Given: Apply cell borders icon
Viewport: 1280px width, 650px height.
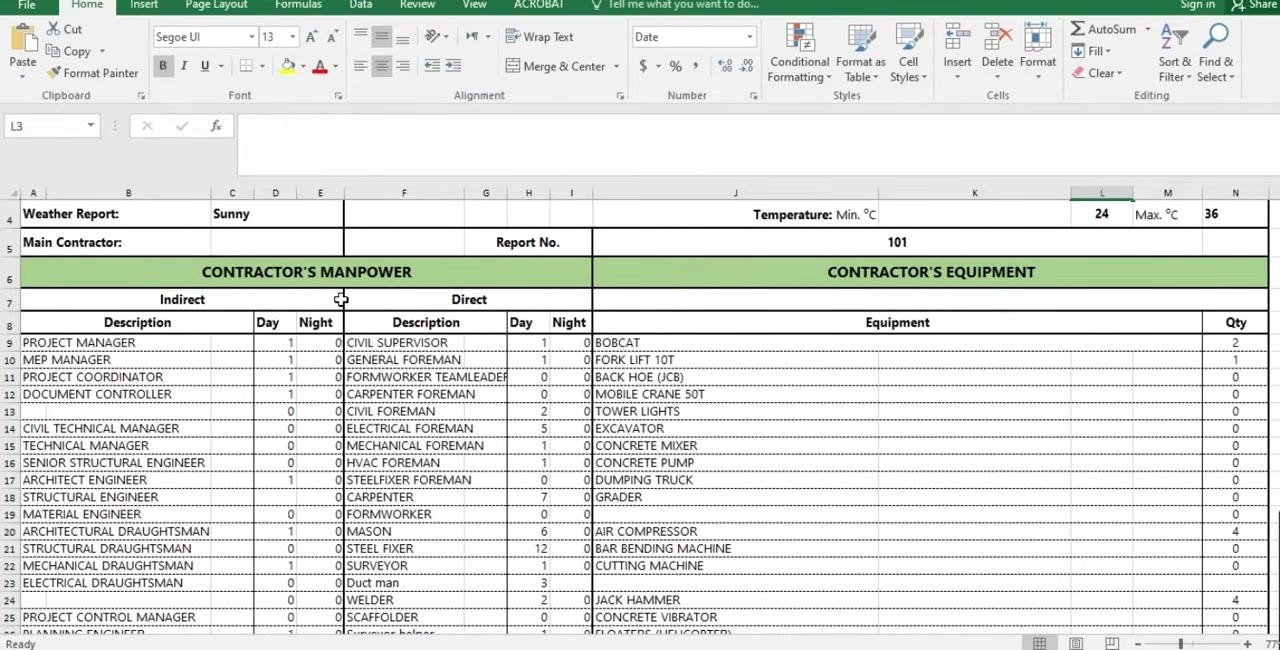Looking at the screenshot, I should 246,66.
